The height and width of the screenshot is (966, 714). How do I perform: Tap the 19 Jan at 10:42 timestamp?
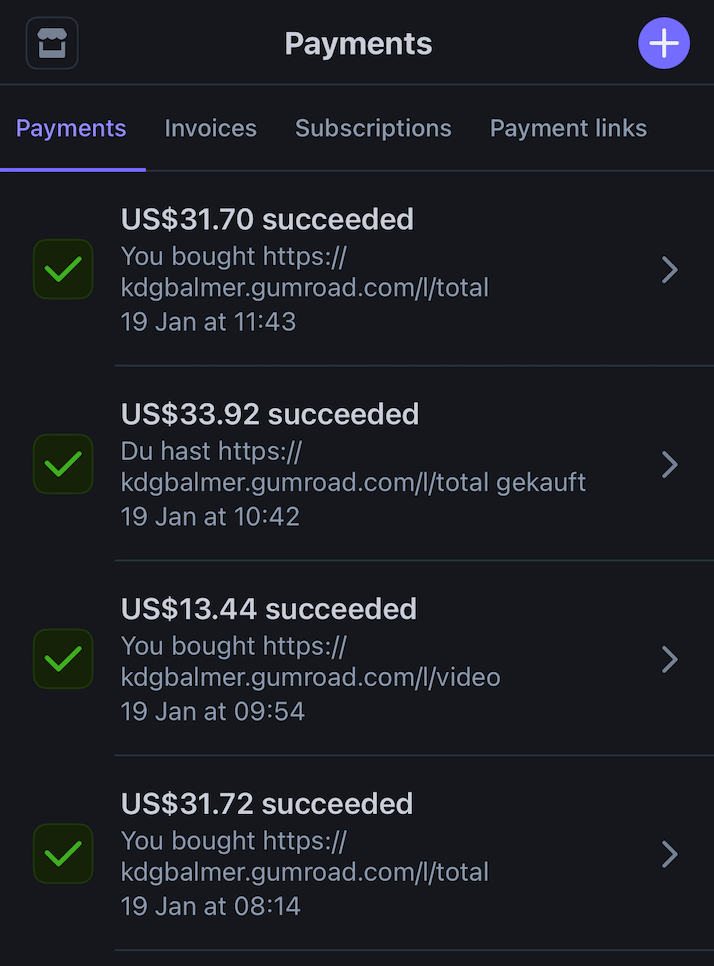[210, 517]
